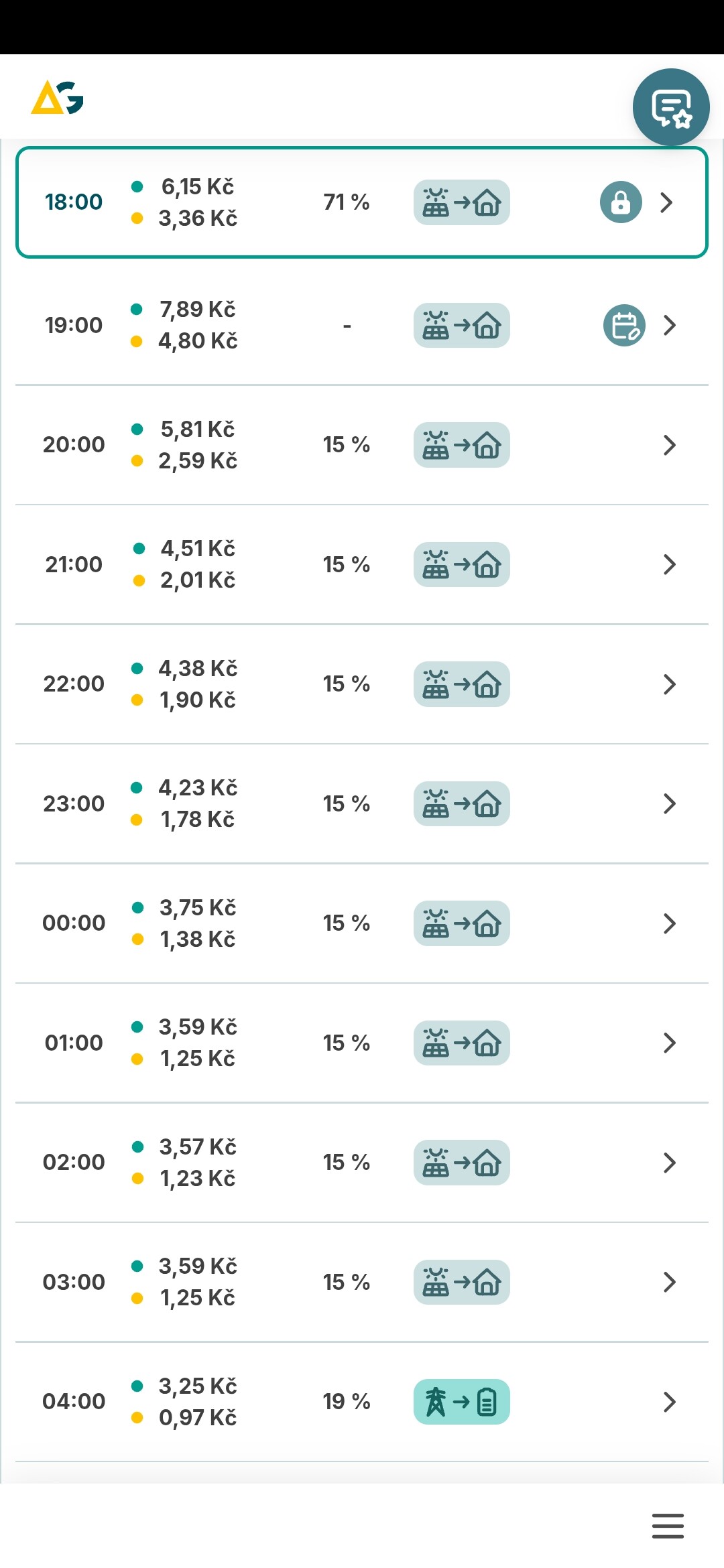Viewport: 724px width, 1568px height.
Task: Tap solar-to-house mode icon at 20:00
Action: pyautogui.click(x=461, y=445)
